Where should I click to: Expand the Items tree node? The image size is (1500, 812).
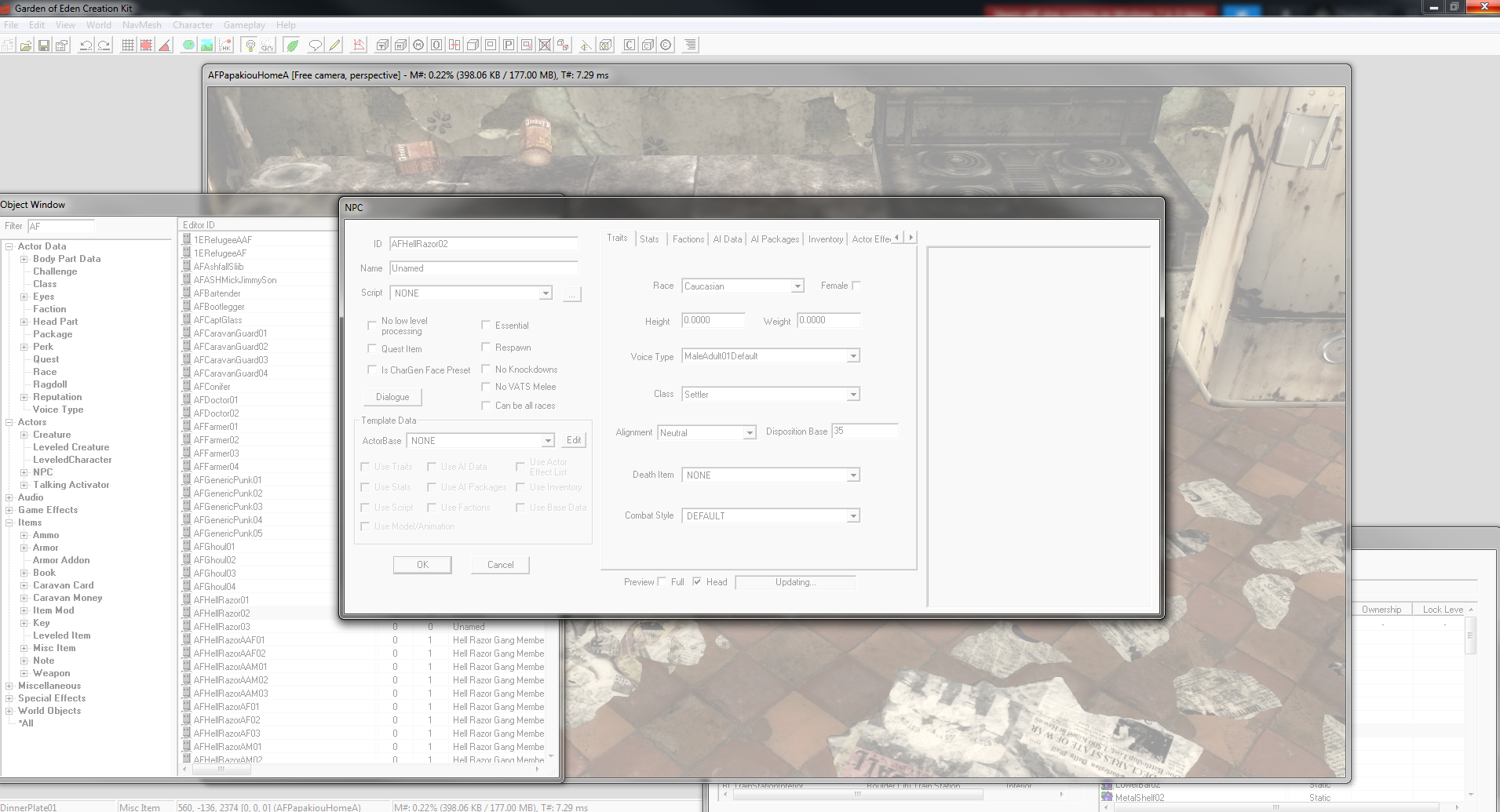pos(9,523)
